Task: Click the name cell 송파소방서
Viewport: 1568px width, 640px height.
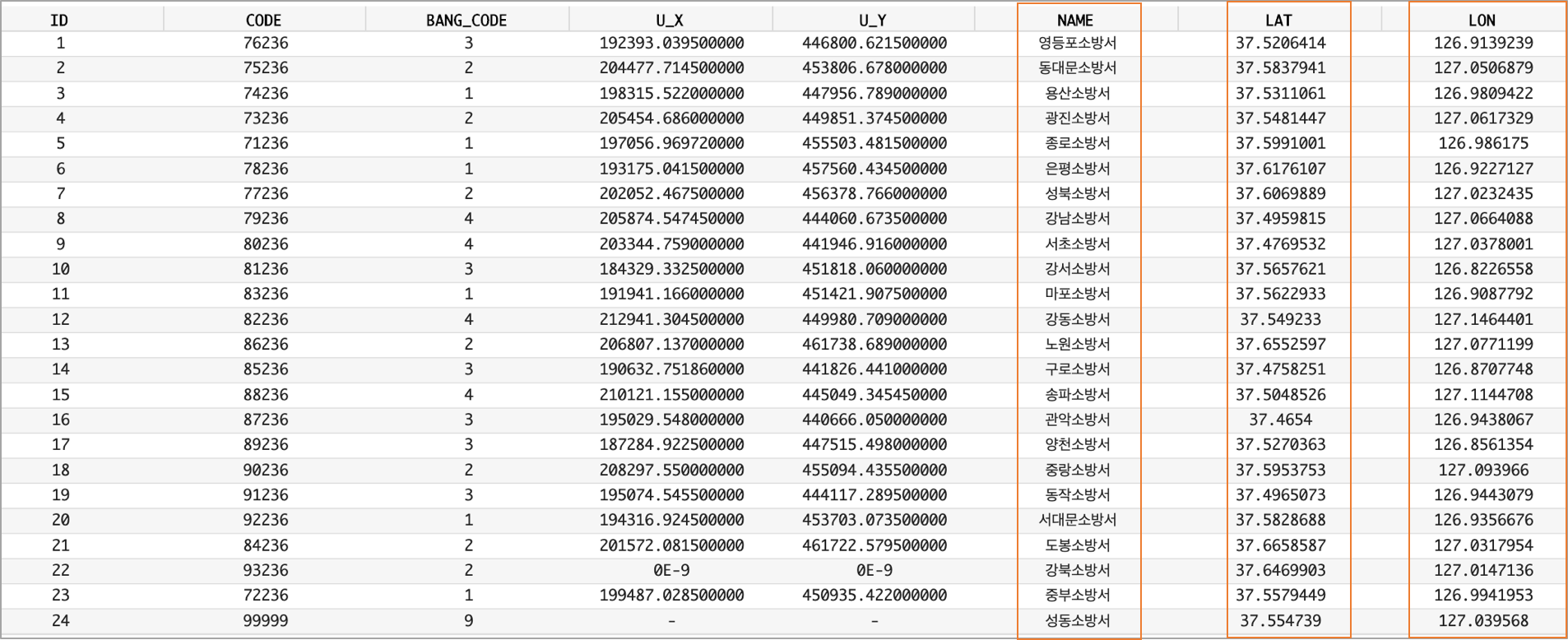Action: pos(1078,394)
